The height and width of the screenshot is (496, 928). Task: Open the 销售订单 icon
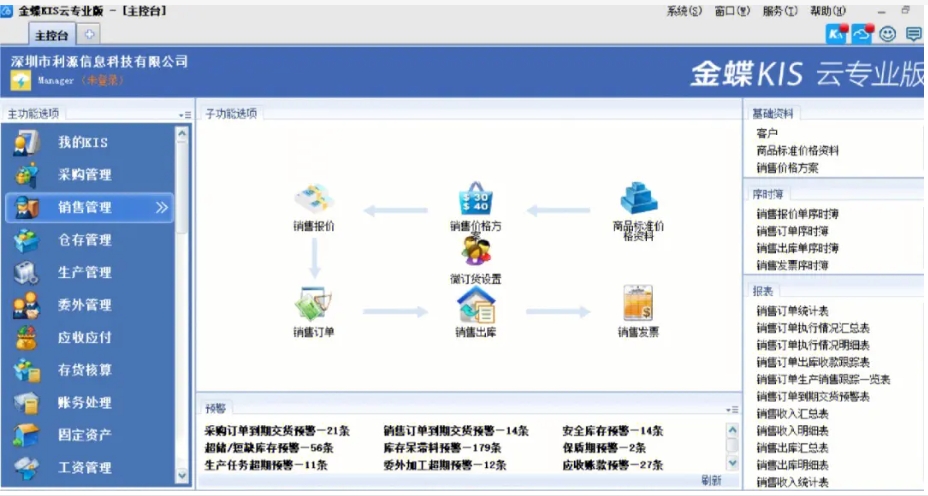(x=314, y=304)
